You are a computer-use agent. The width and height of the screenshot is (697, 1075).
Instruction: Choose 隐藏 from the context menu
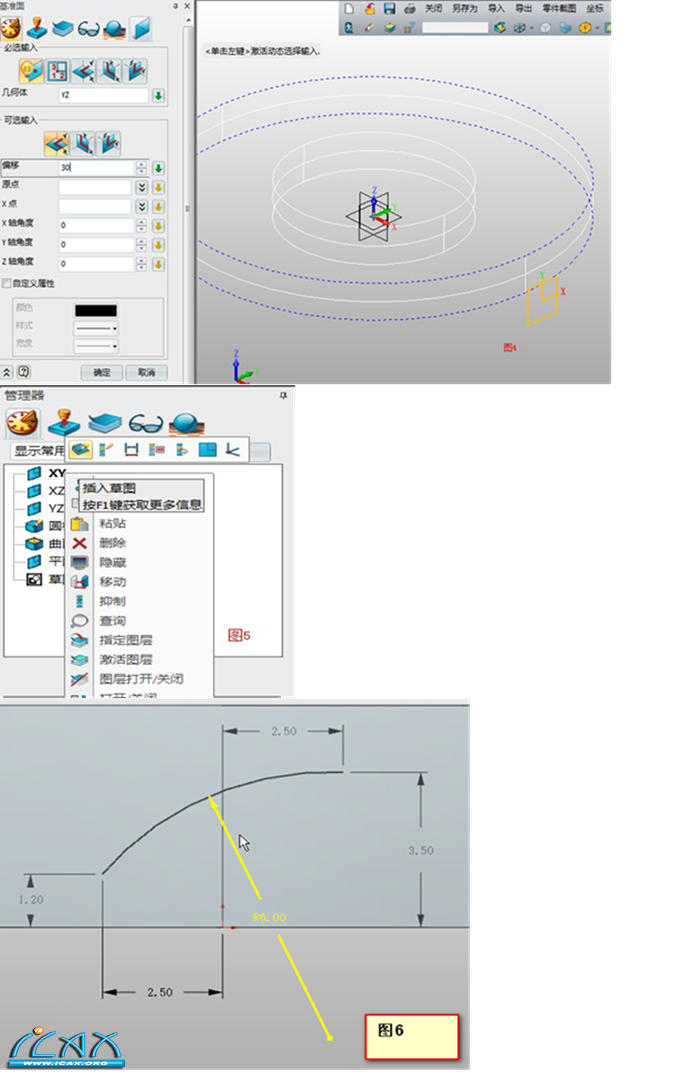(x=112, y=562)
